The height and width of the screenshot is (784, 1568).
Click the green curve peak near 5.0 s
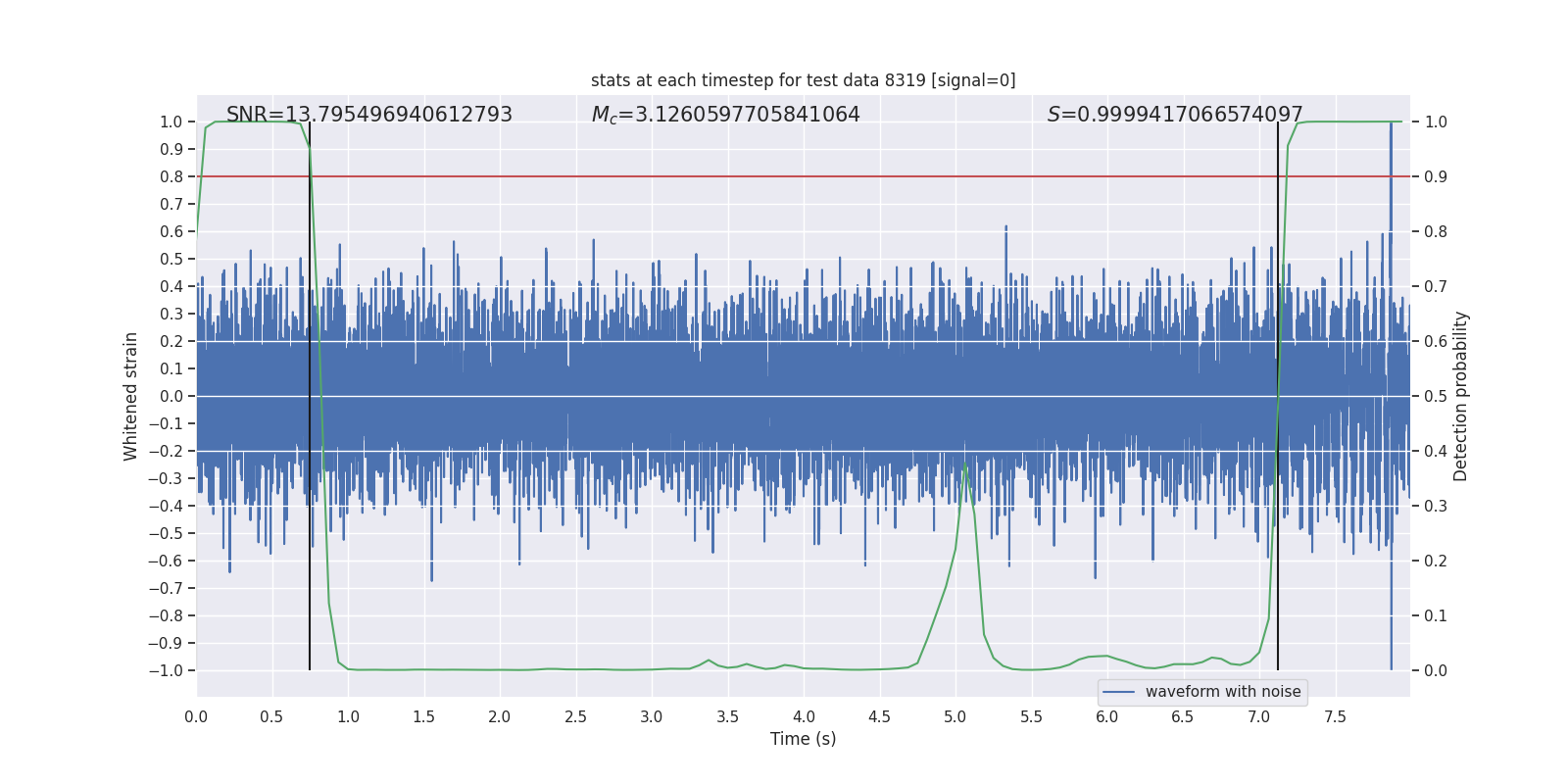[x=965, y=465]
